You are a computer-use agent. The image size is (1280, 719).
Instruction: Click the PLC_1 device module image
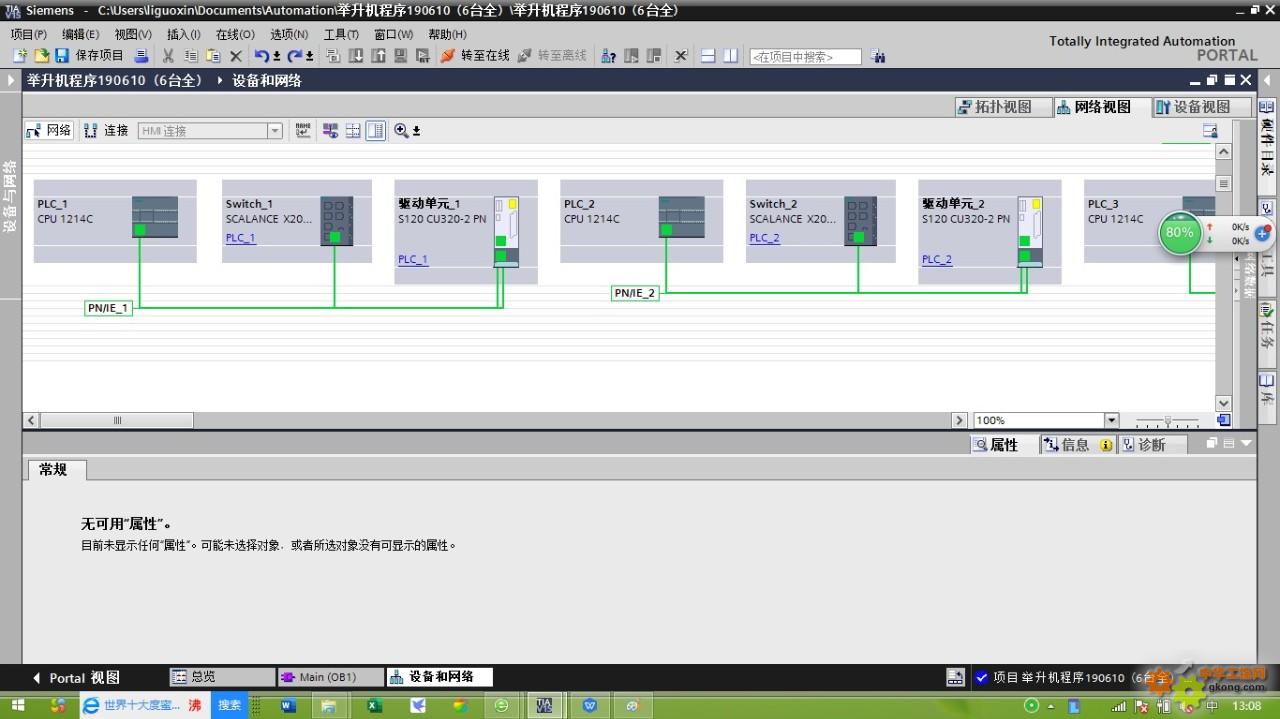(x=155, y=217)
